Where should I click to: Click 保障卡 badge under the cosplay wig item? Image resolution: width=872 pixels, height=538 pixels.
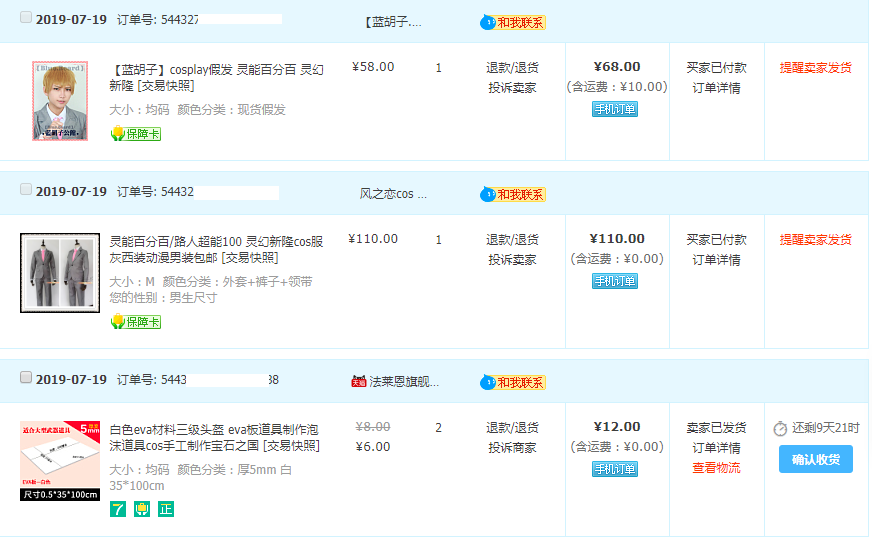click(x=136, y=134)
